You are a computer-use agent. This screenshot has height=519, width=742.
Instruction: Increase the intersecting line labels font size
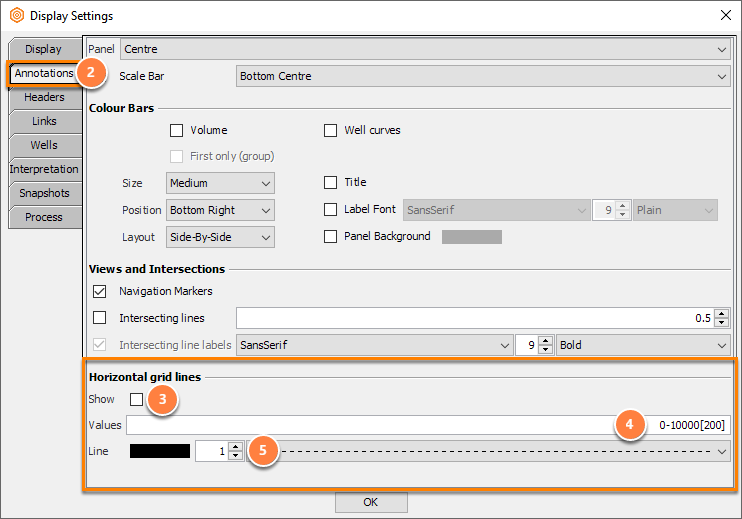(x=546, y=341)
